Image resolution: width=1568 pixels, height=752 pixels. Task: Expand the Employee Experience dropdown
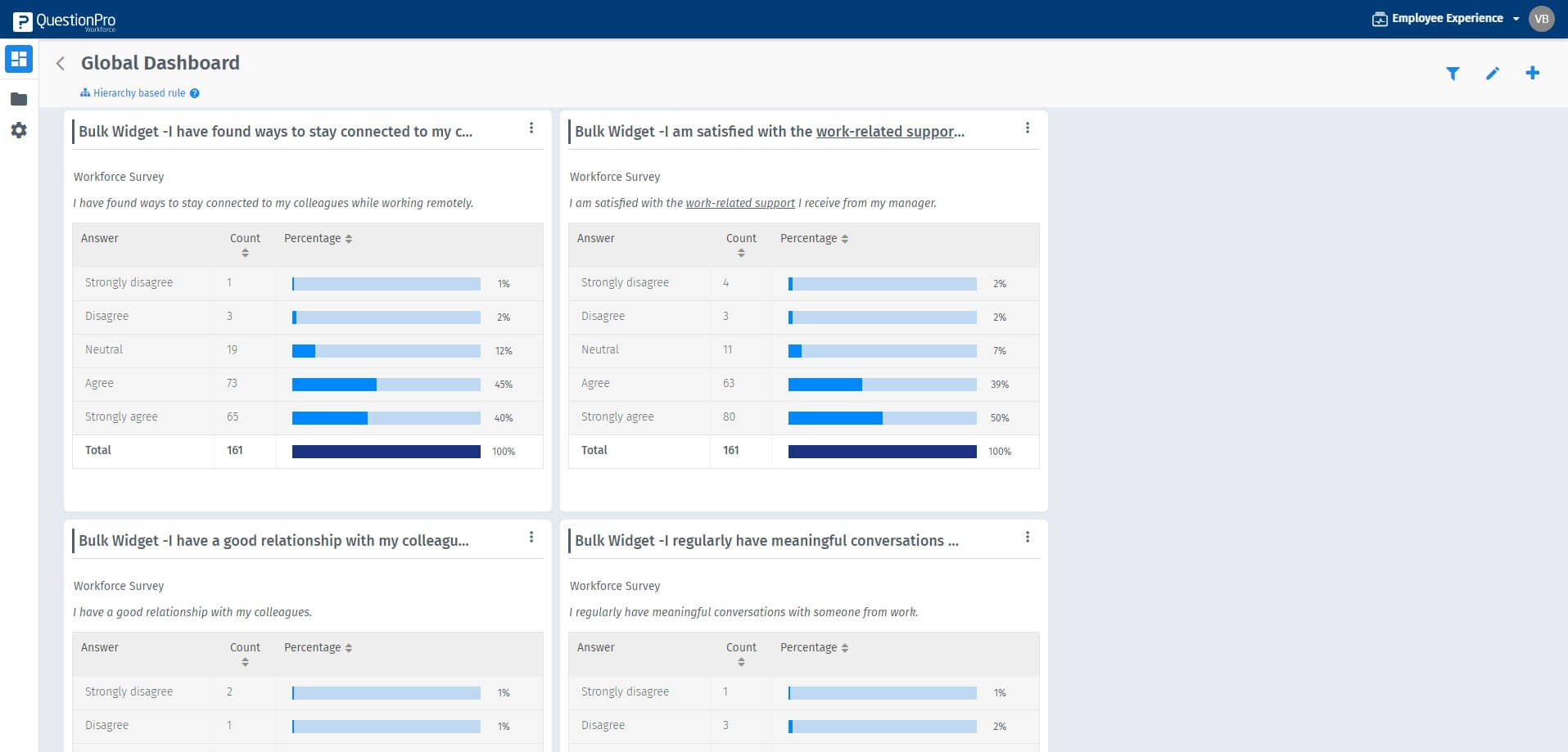1516,18
